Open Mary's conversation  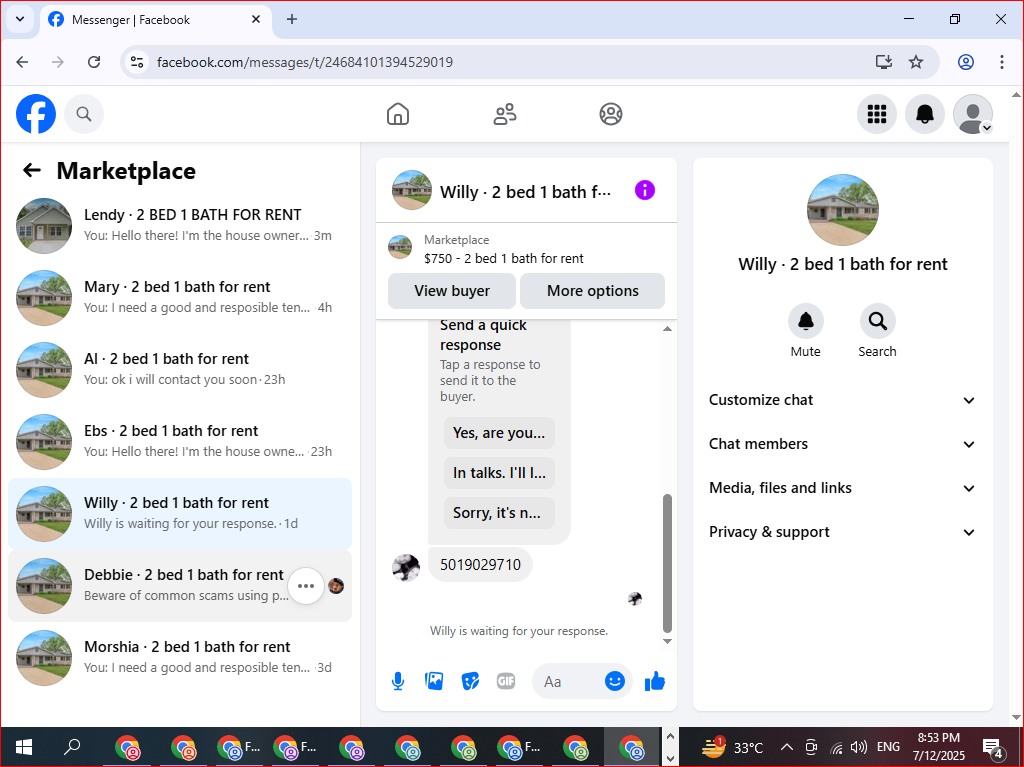180,297
